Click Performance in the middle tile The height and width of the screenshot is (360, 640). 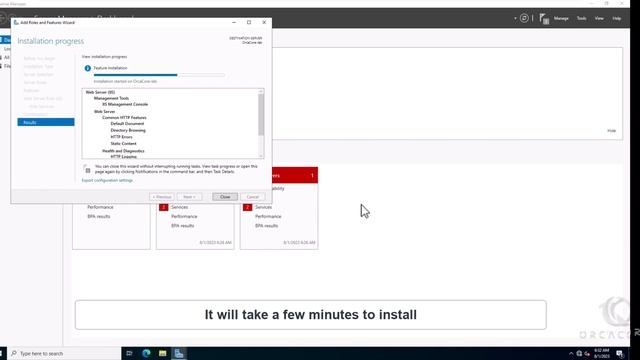click(184, 216)
